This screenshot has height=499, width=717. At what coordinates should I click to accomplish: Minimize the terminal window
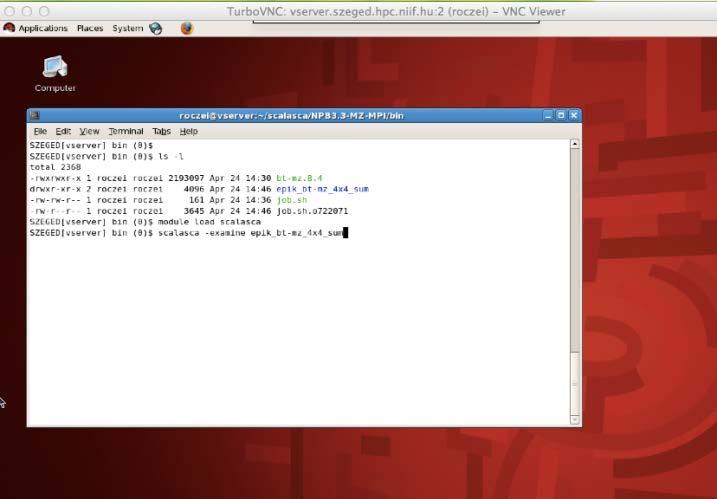click(x=548, y=116)
